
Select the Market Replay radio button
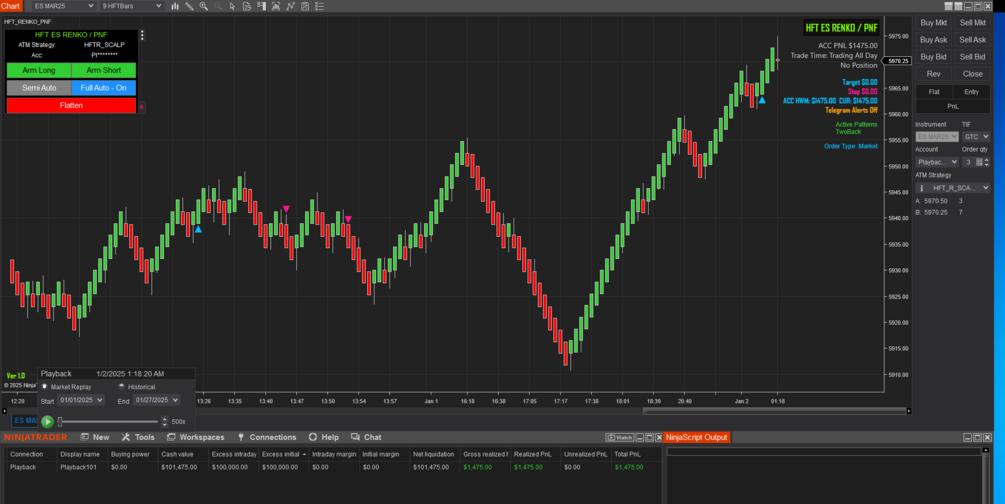click(x=45, y=387)
